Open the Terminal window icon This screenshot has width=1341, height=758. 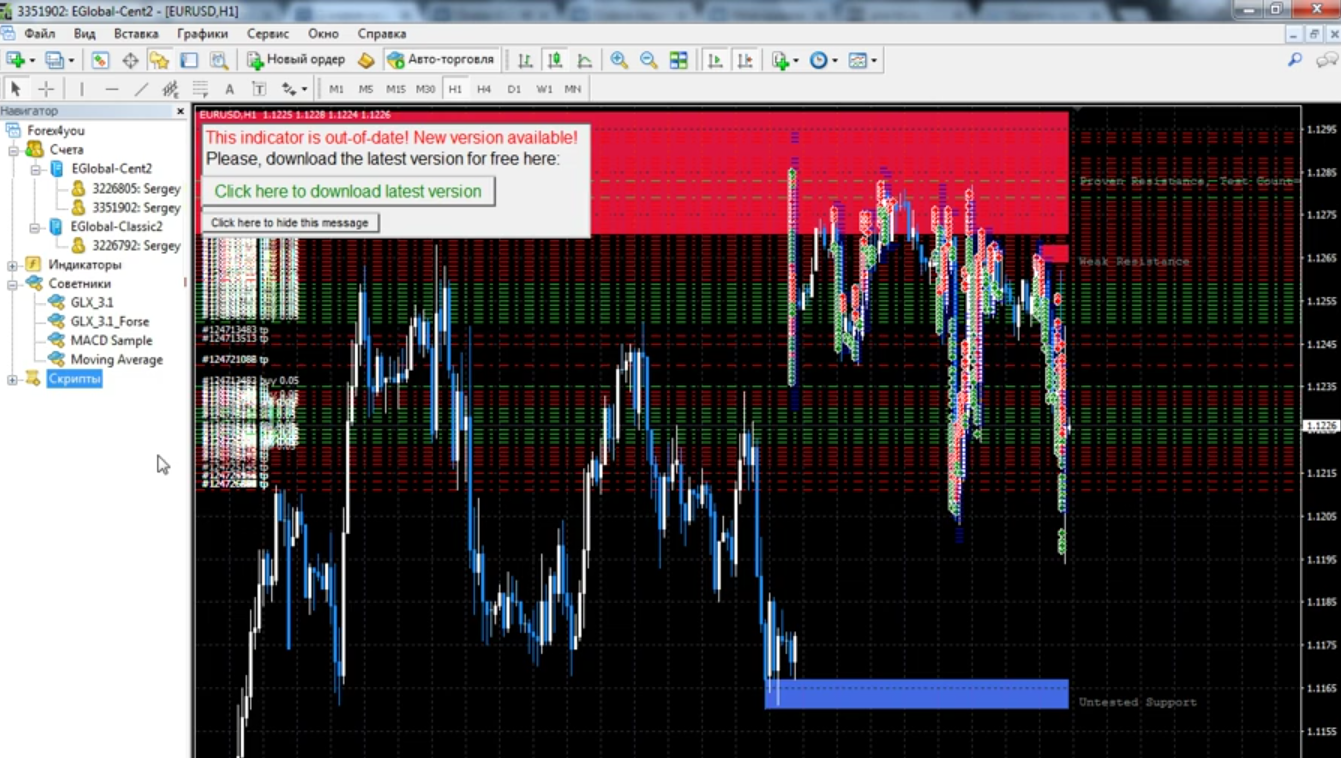[x=189, y=60]
